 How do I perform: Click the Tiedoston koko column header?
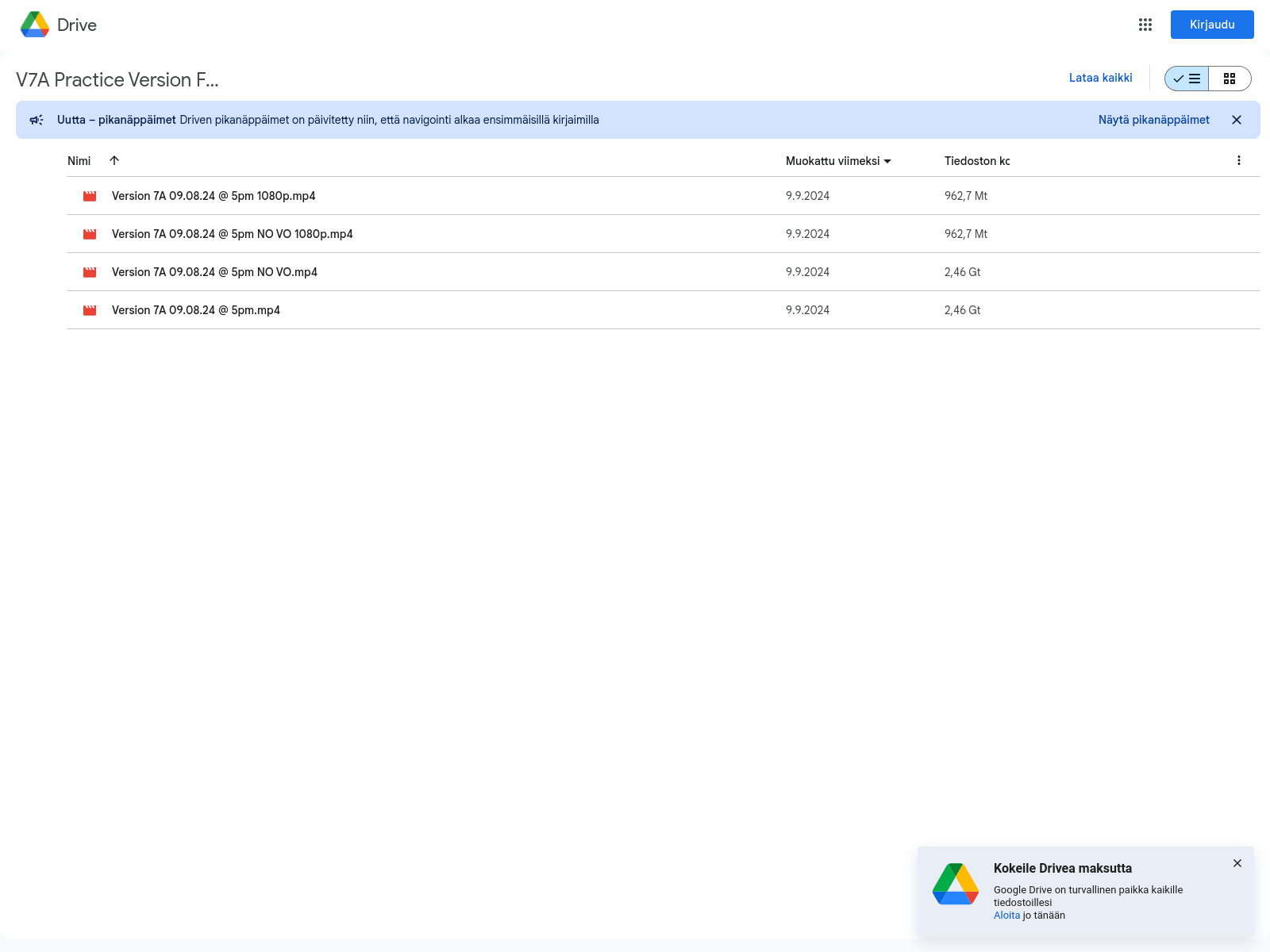coord(977,161)
